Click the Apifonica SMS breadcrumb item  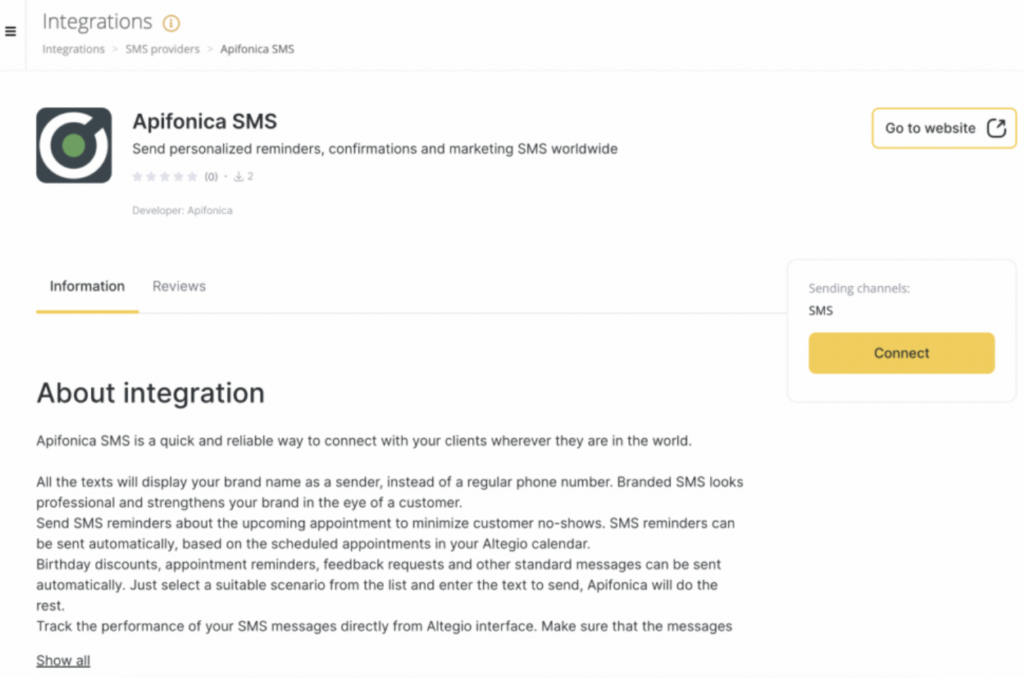257,49
